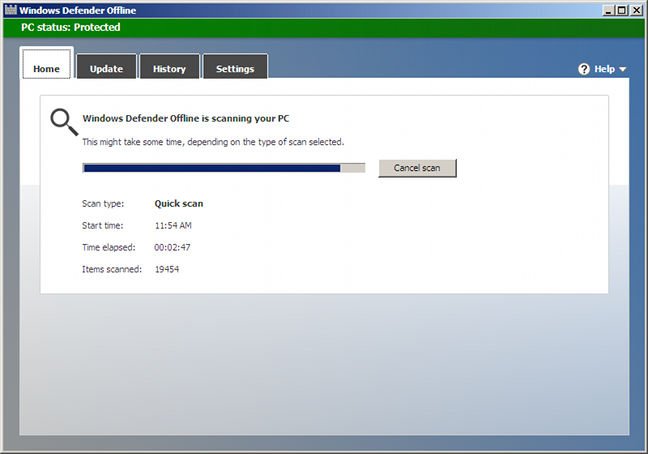Click the 'Scan type:' label

click(103, 204)
